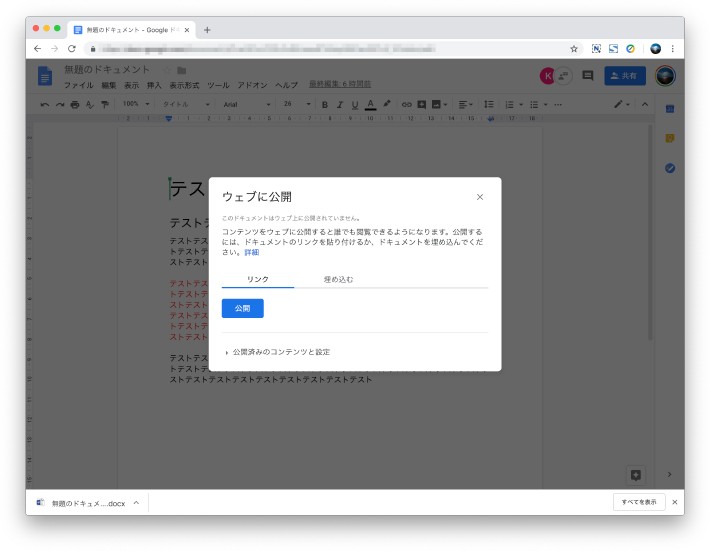710x551 pixels.
Task: Open the 100% zoom dropdown
Action: point(136,104)
